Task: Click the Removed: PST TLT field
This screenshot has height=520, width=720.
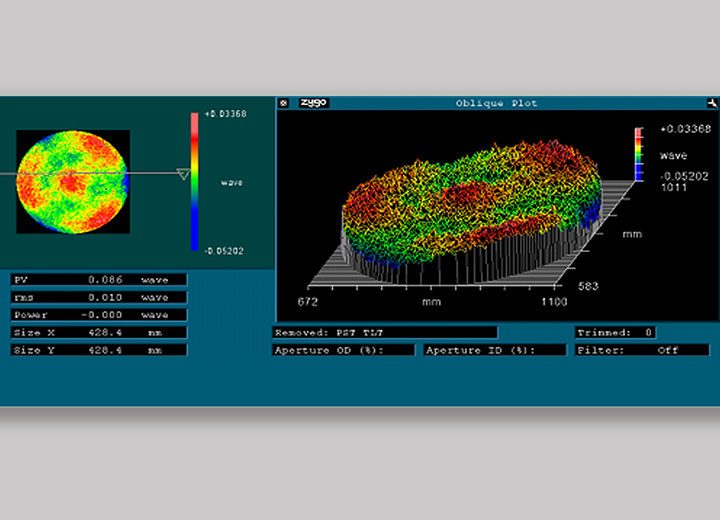Action: tap(385, 332)
